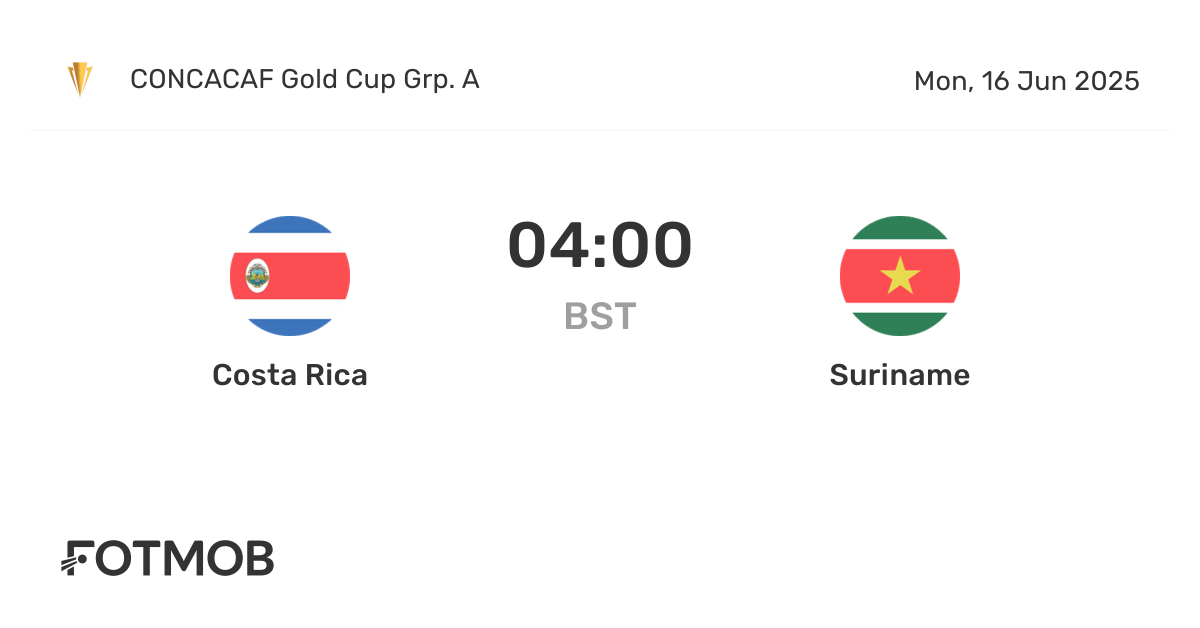Viewport: 1200px width, 628px height.
Task: Select the match date Mon, 16 Jun 2025
Action: [x=1026, y=81]
